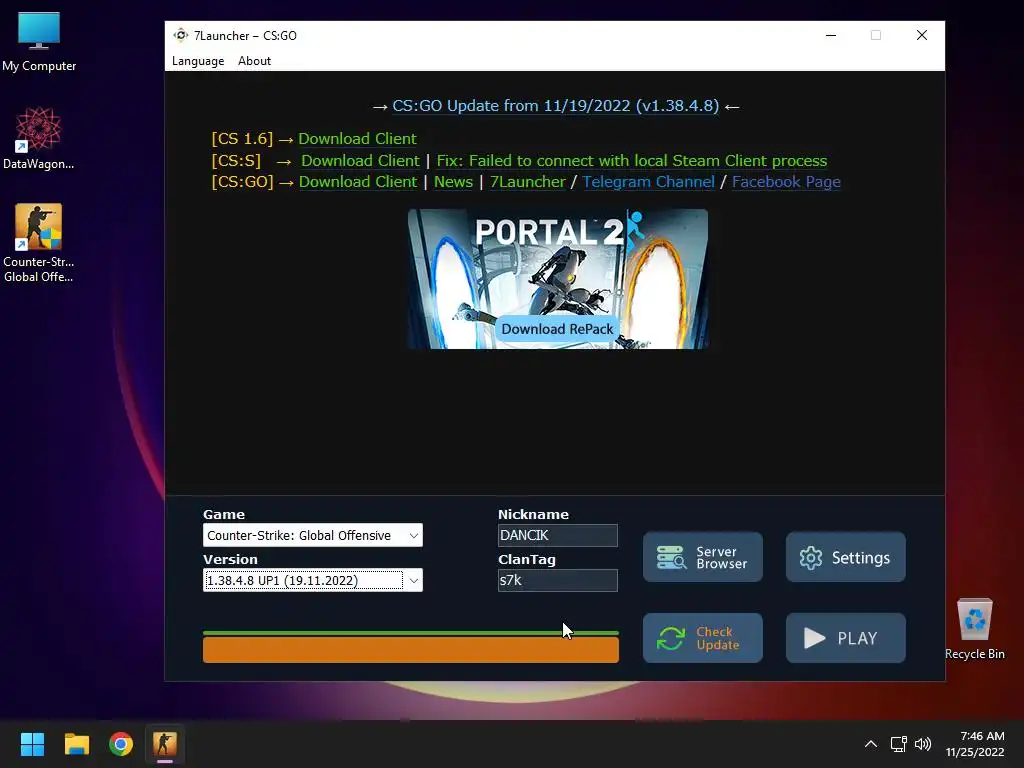Image resolution: width=1024 pixels, height=768 pixels.
Task: Select the 7Launcher CS:GO taskbar icon
Action: 165,744
